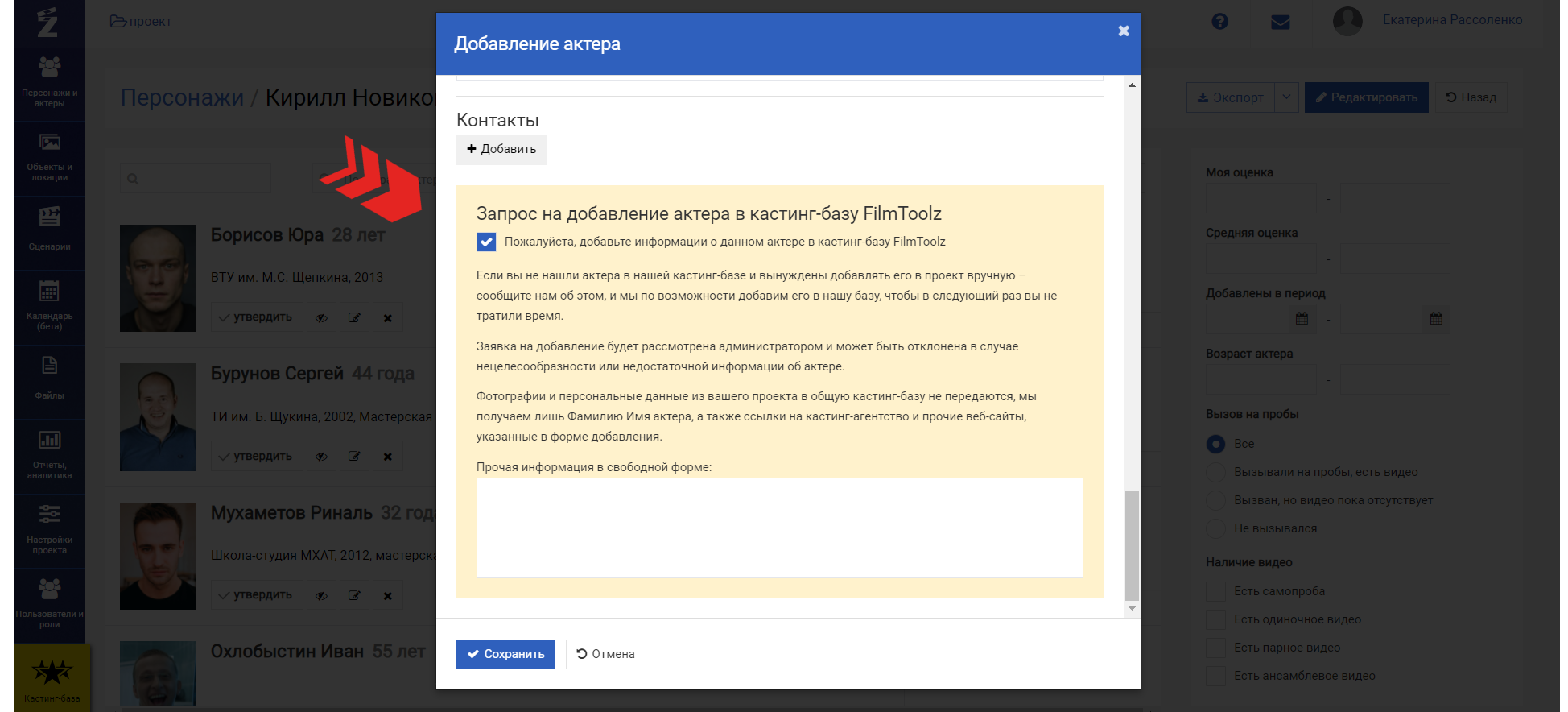Open the help question mark icon
This screenshot has width=1568, height=712.
1219,22
